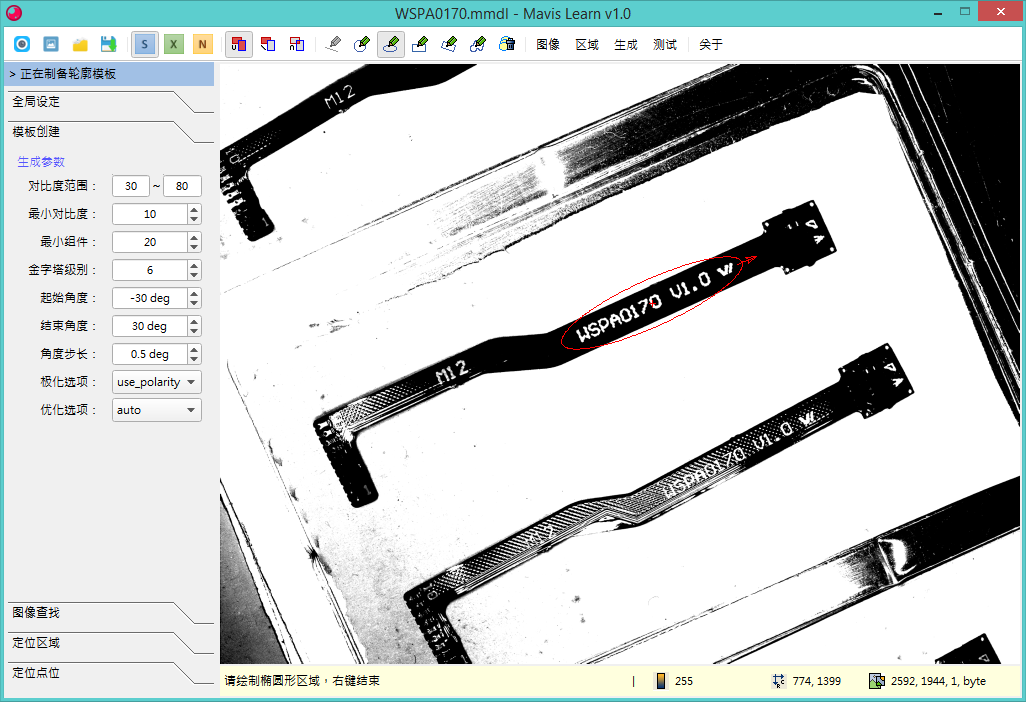Increase 起始角度 with the up arrow

point(194,294)
